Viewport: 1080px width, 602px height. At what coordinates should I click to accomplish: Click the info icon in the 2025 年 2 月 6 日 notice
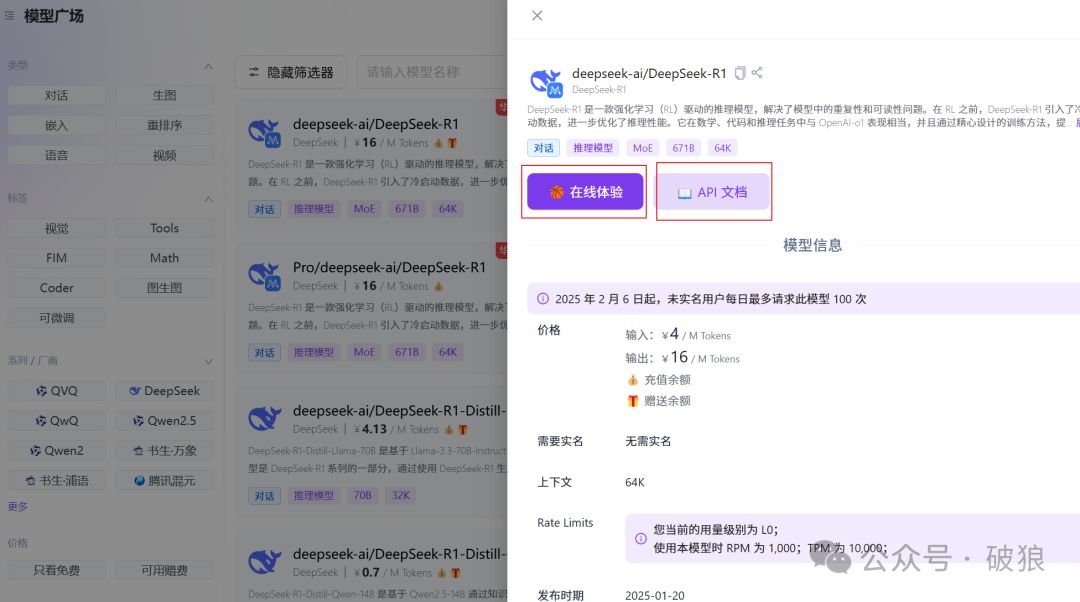tap(543, 298)
